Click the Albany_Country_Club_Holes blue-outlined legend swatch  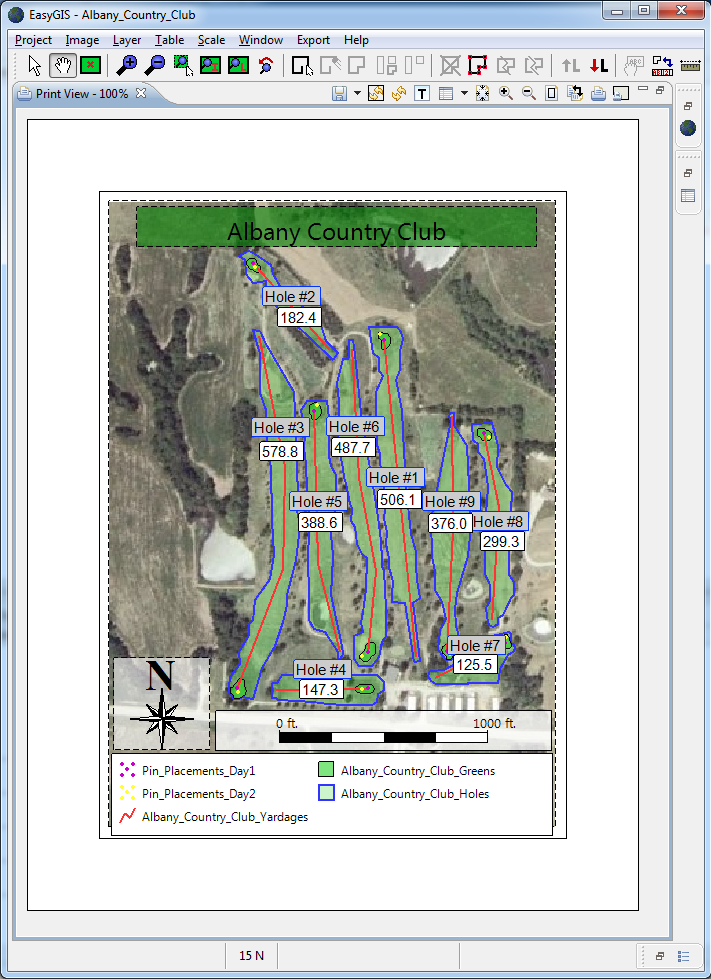[326, 793]
